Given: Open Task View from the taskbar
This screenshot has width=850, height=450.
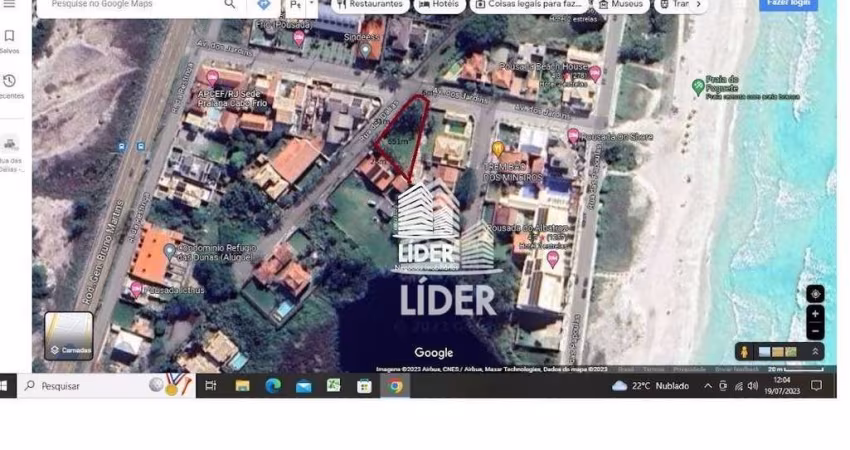Looking at the screenshot, I should (210, 385).
